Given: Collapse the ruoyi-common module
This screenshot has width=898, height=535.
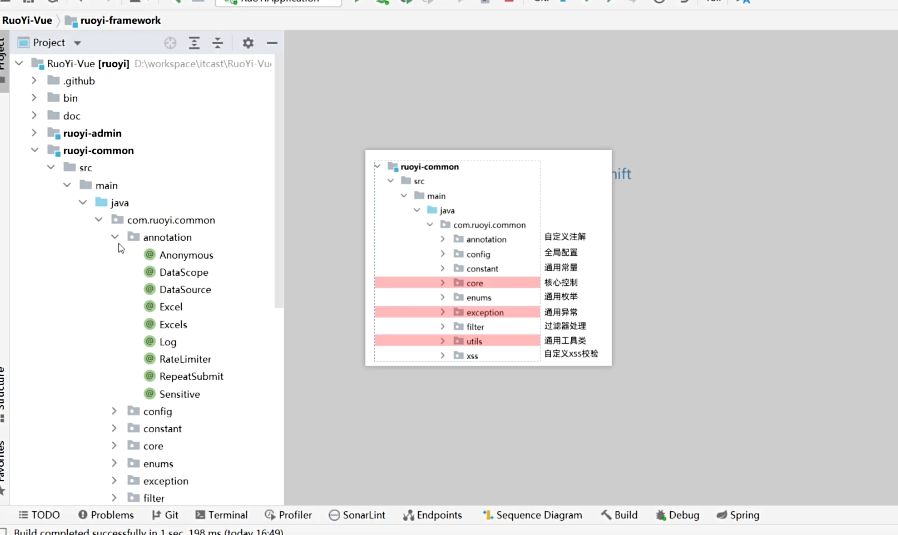Looking at the screenshot, I should 35,150.
